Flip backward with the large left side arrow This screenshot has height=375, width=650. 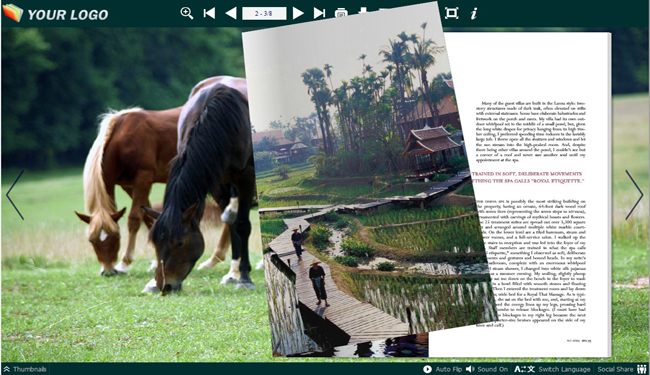(x=15, y=195)
